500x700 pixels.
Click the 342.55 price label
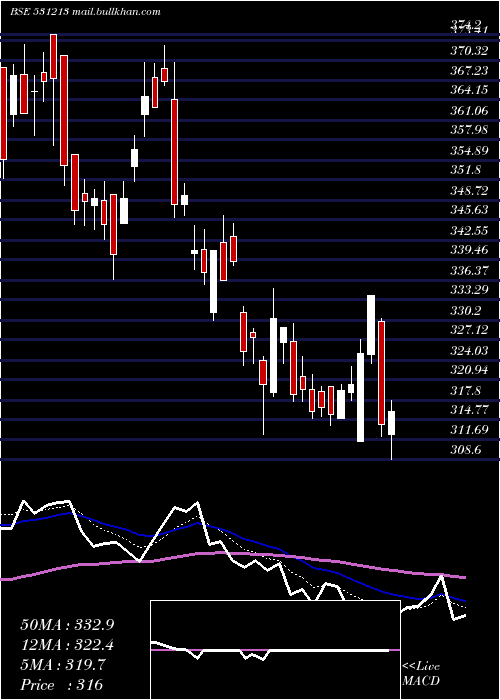point(469,230)
